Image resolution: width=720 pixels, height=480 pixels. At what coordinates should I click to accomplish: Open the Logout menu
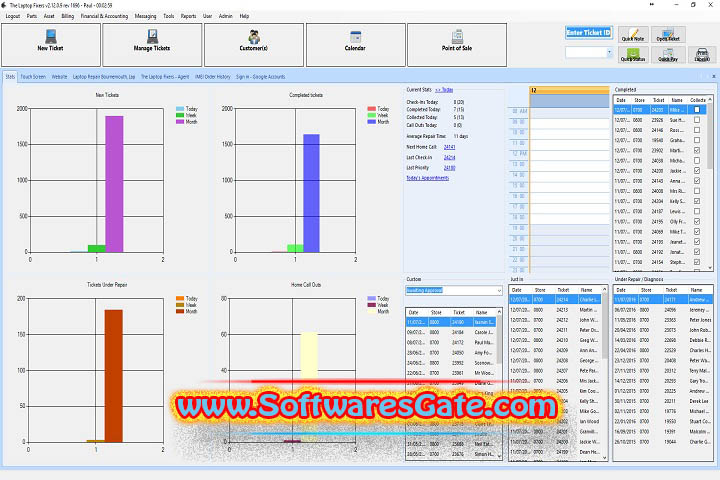[x=13, y=16]
